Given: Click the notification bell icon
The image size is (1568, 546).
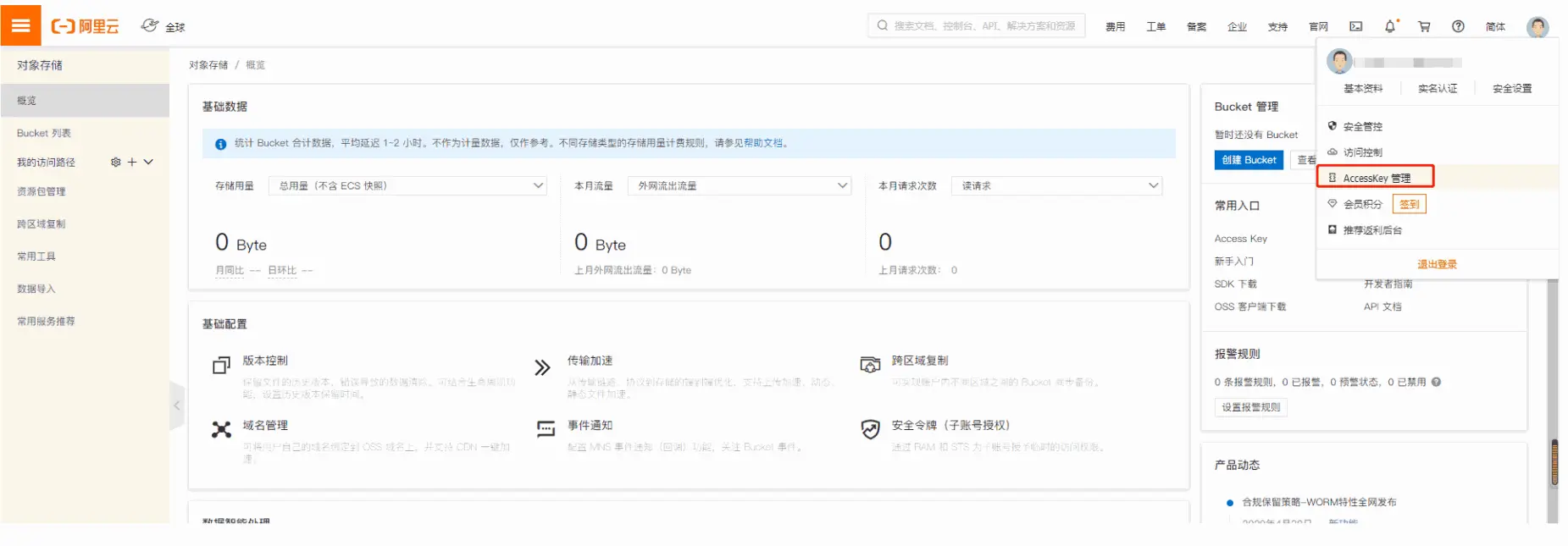Looking at the screenshot, I should 1390,26.
